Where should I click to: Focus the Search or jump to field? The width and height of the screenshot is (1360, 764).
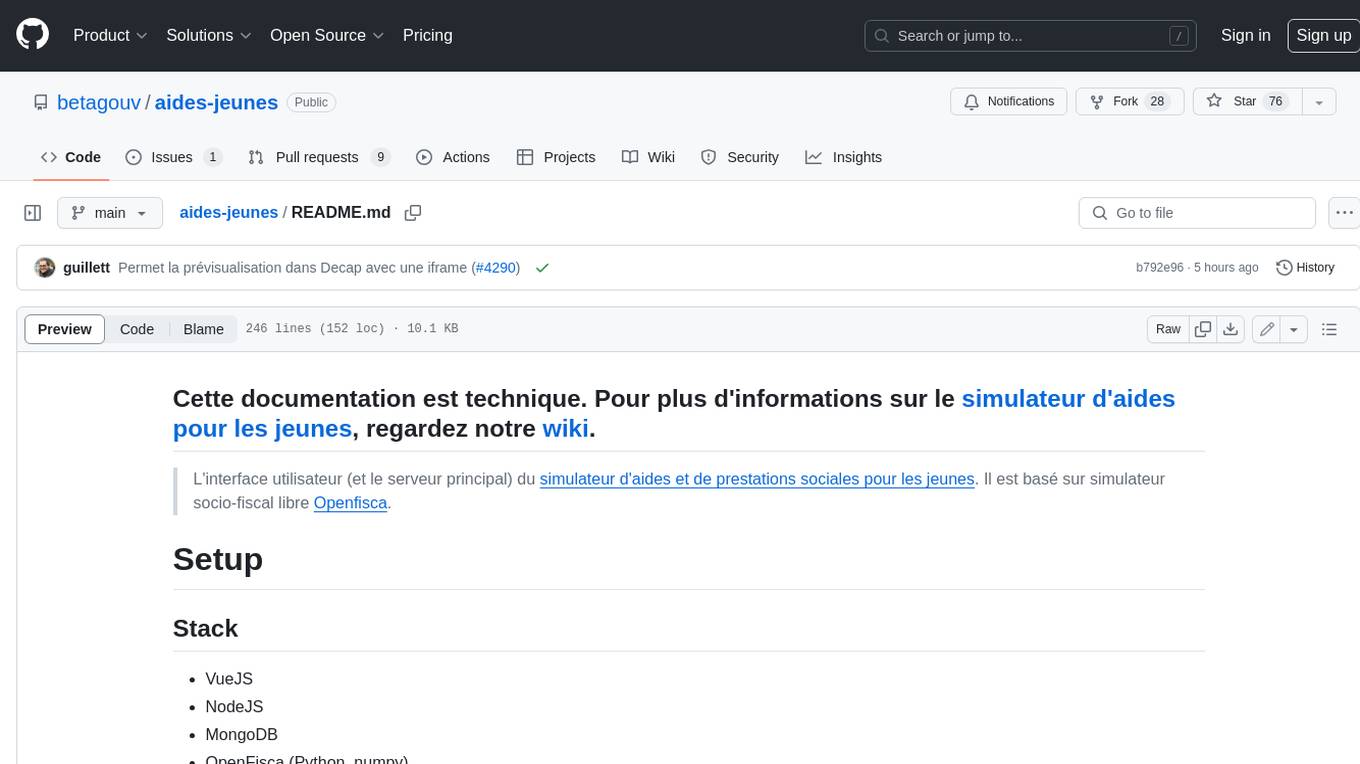[x=1032, y=36]
